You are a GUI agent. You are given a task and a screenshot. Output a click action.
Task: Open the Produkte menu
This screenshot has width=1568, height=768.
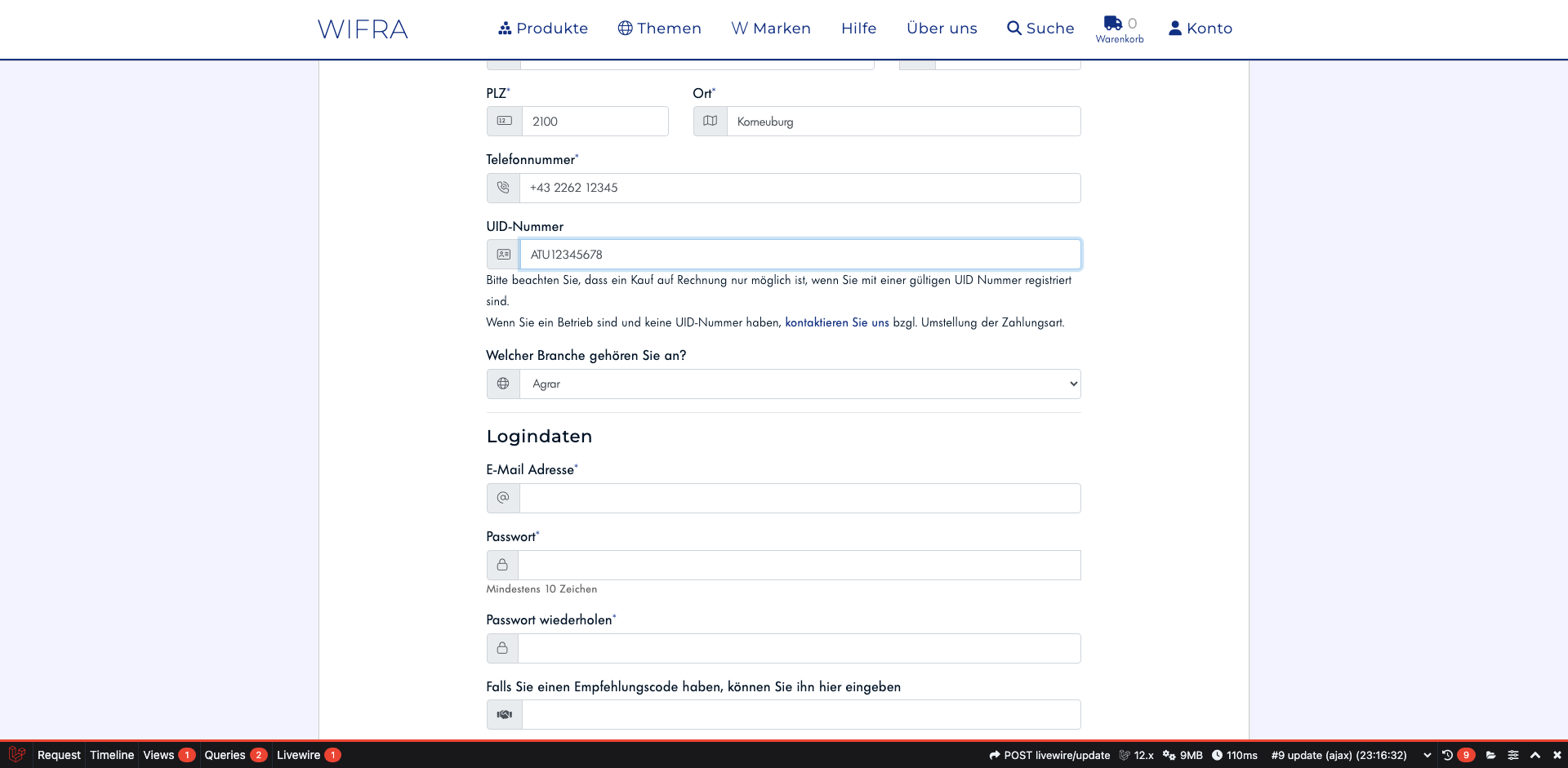pos(543,29)
